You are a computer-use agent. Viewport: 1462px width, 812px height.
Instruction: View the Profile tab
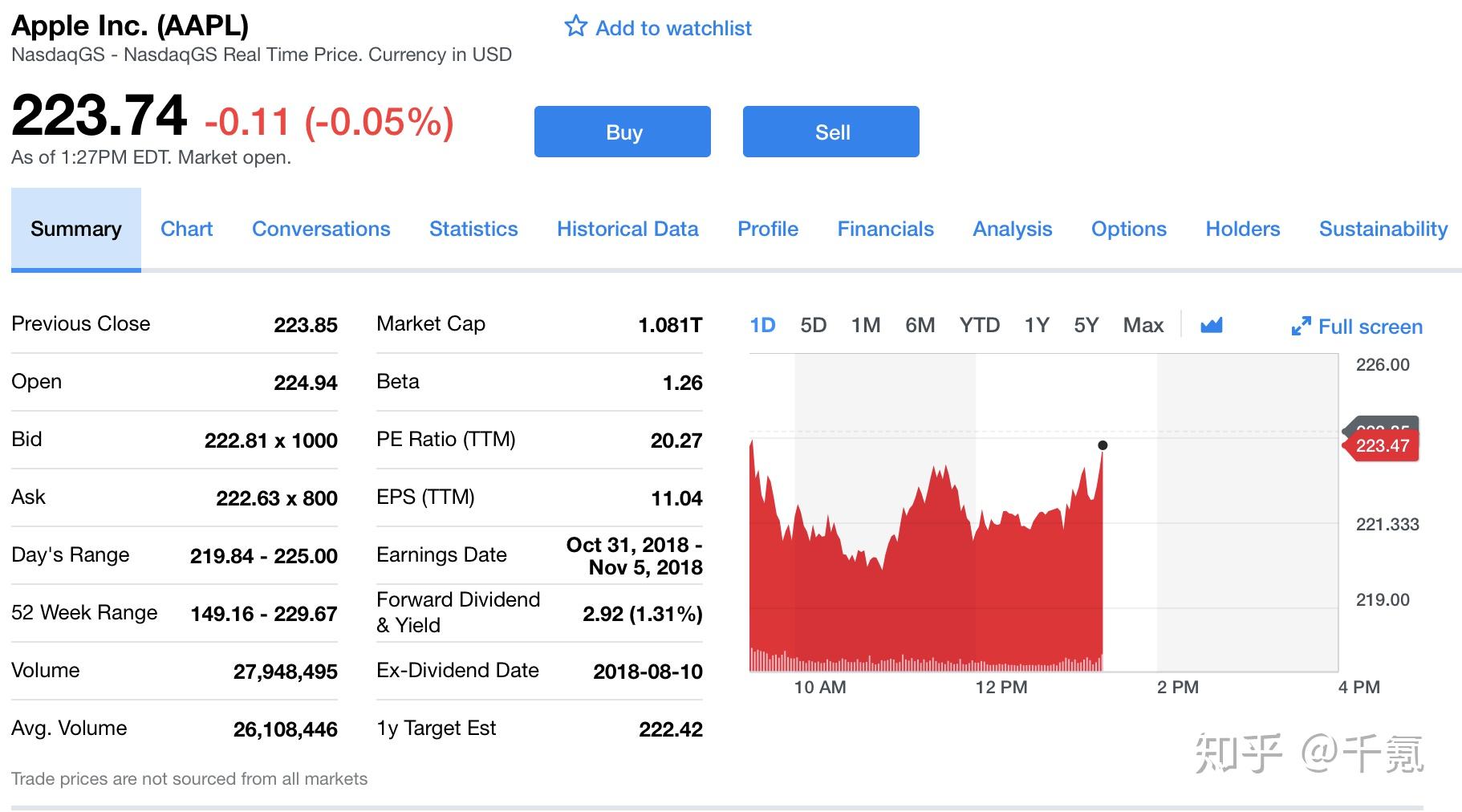768,229
